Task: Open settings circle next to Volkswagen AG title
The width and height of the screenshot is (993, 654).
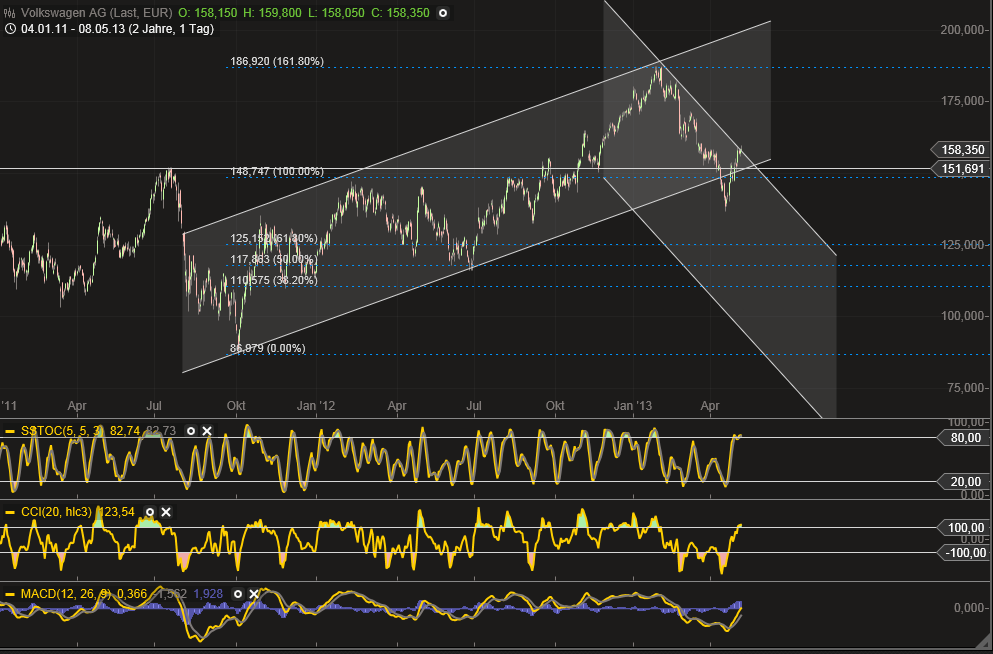Action: point(443,13)
